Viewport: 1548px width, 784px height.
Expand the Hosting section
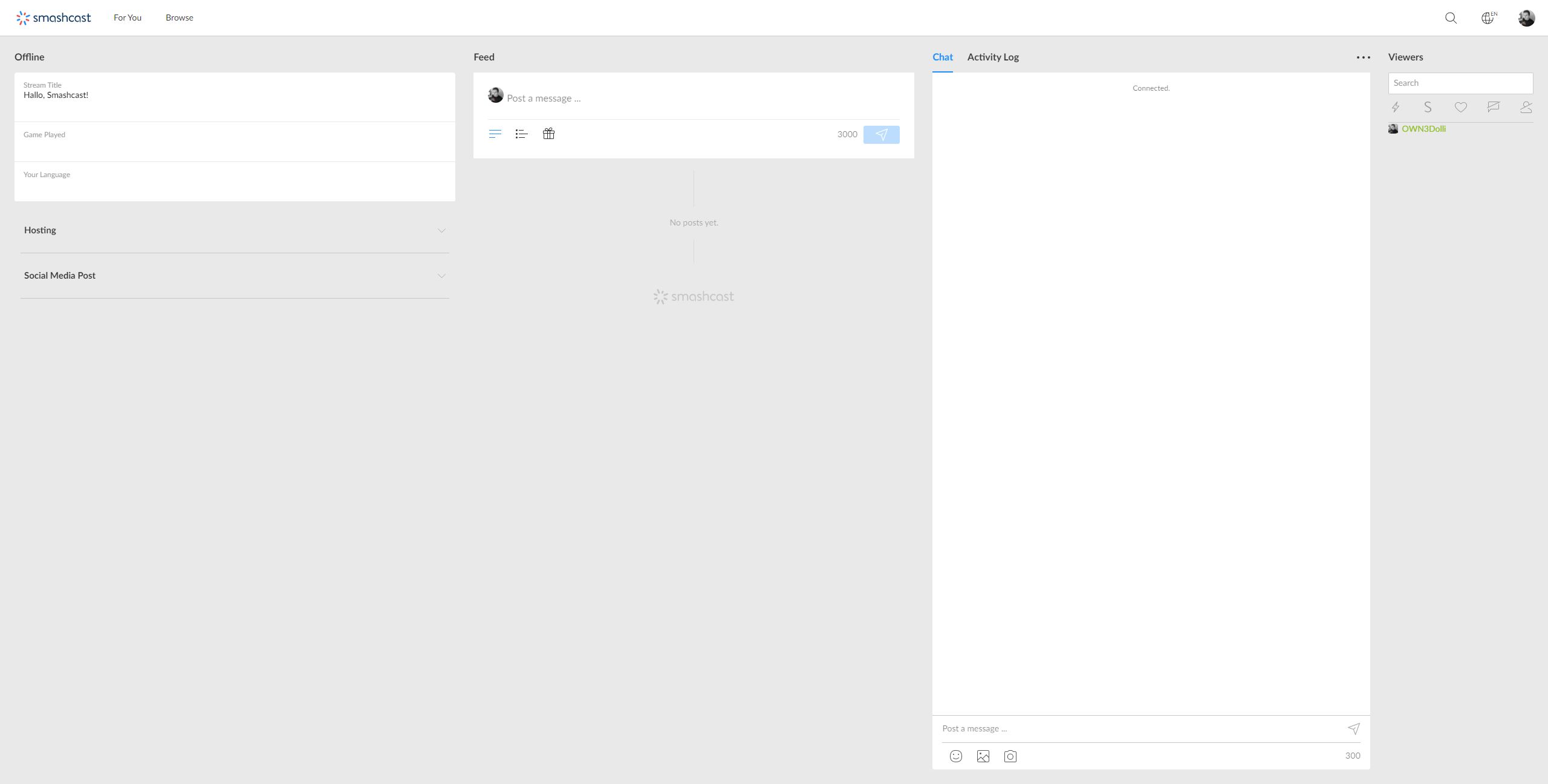pyautogui.click(x=235, y=230)
